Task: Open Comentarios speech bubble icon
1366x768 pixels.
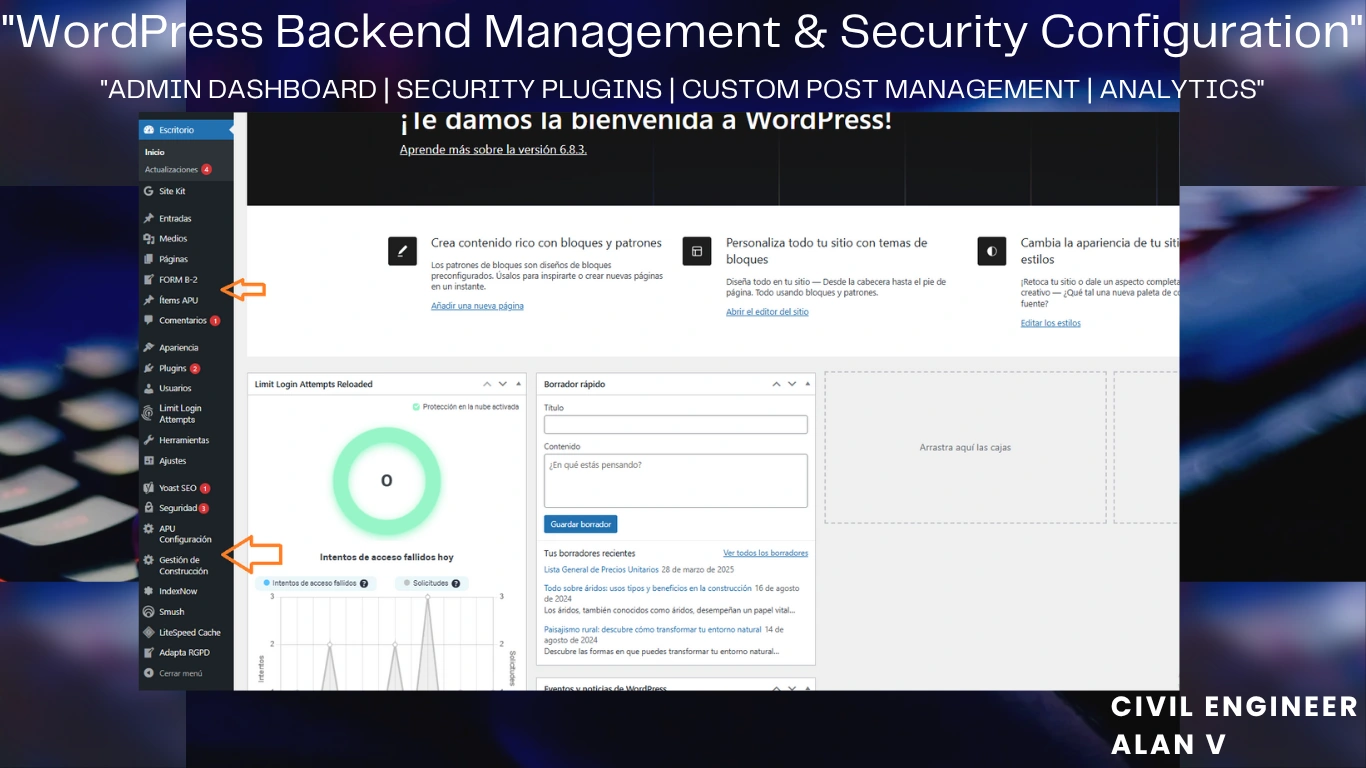Action: 149,321
